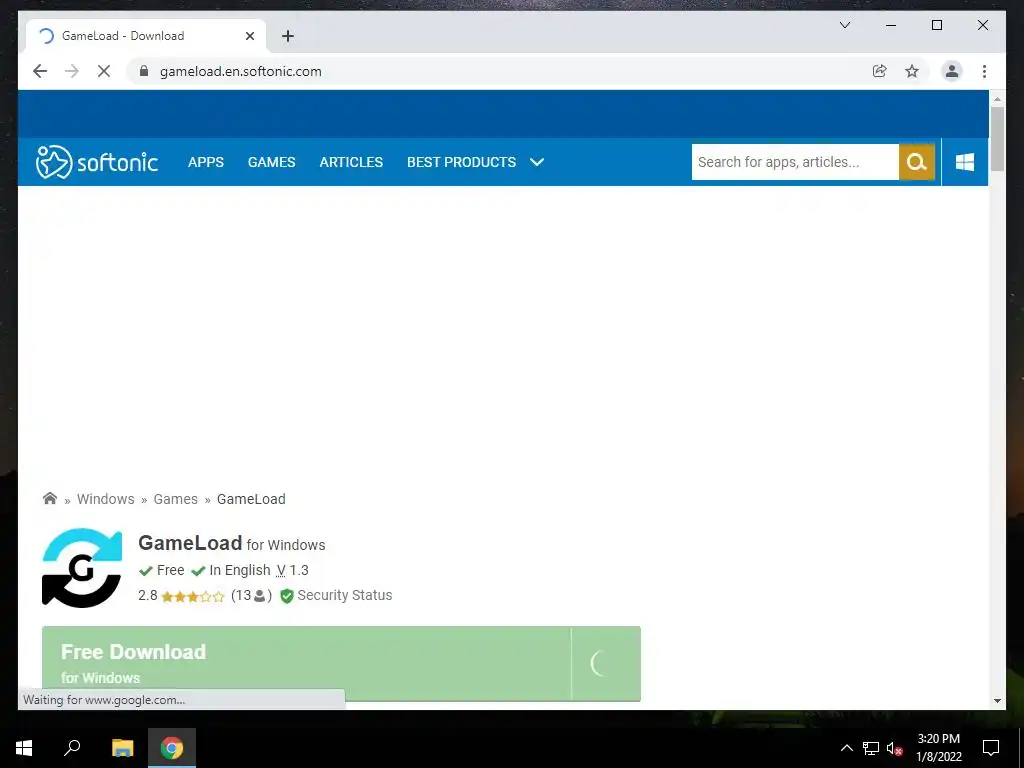The height and width of the screenshot is (768, 1024).
Task: Click the page vertical scrollbar thumb
Action: tap(997, 138)
